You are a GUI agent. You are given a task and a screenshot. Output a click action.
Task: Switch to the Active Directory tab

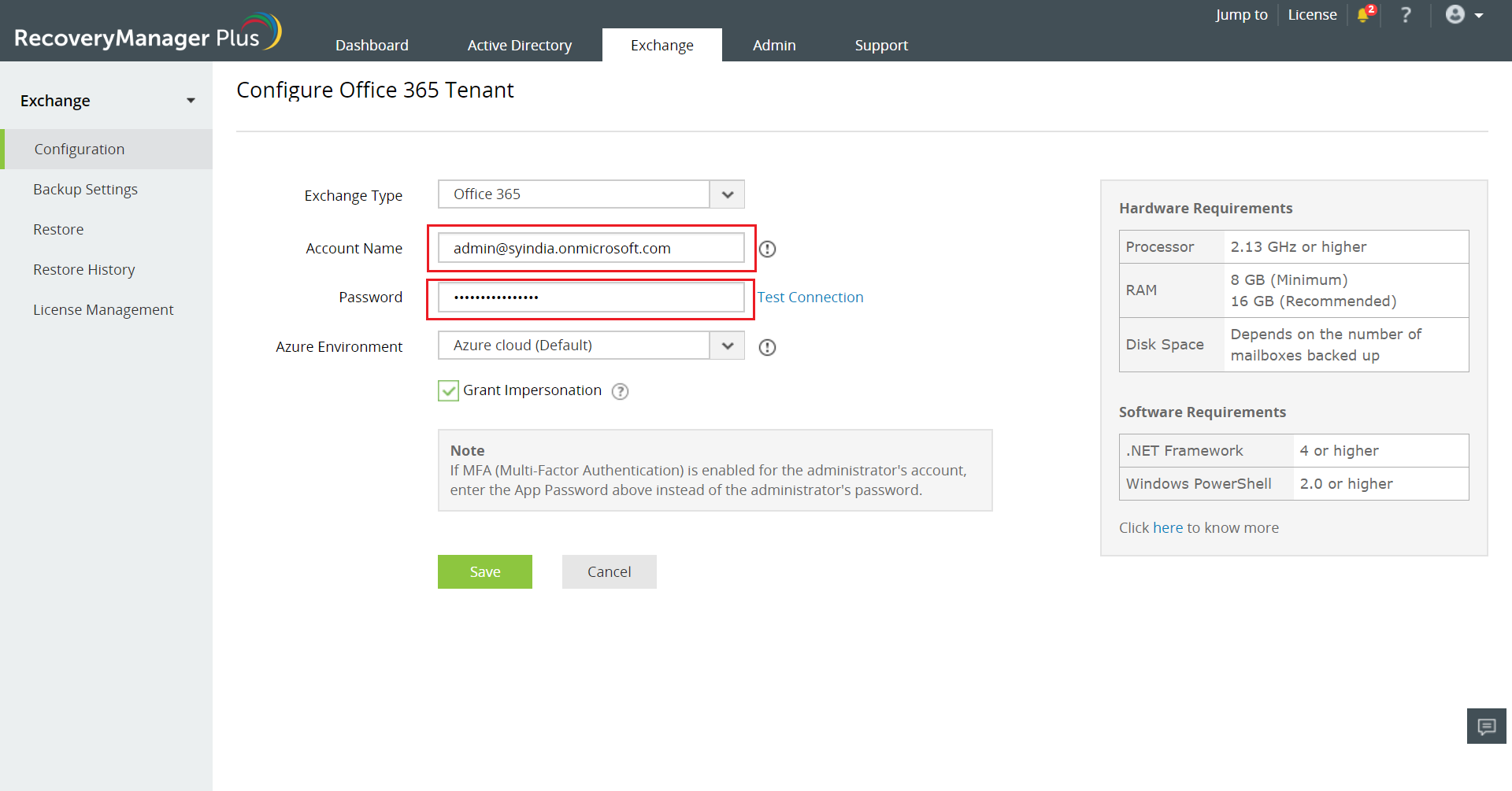click(520, 46)
